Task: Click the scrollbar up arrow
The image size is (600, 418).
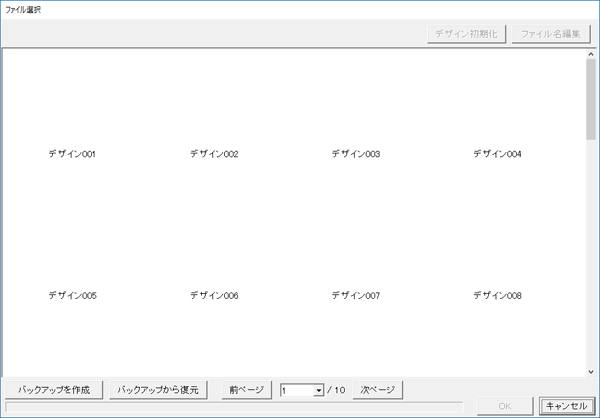Action: pos(591,54)
